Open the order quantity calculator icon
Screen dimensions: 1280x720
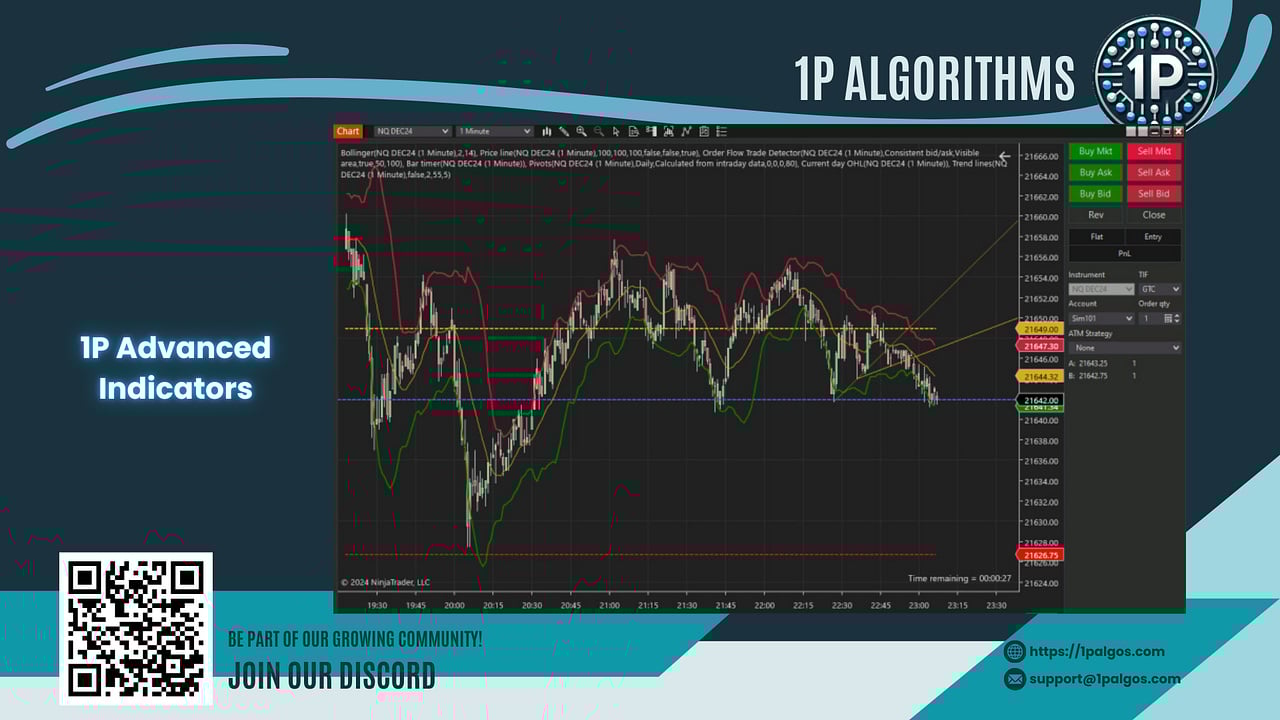pyautogui.click(x=1167, y=318)
